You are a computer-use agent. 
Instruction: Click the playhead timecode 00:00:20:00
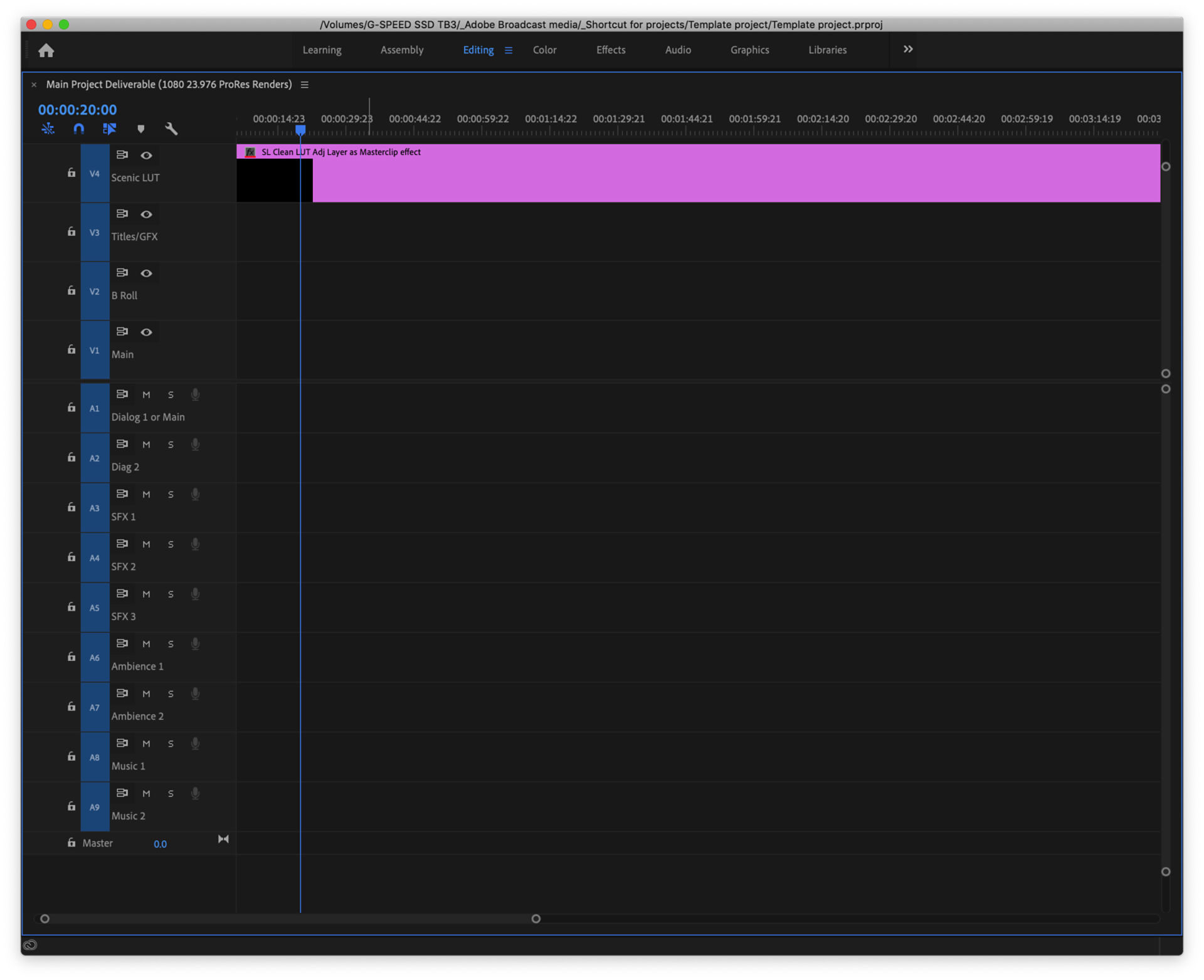click(x=77, y=110)
